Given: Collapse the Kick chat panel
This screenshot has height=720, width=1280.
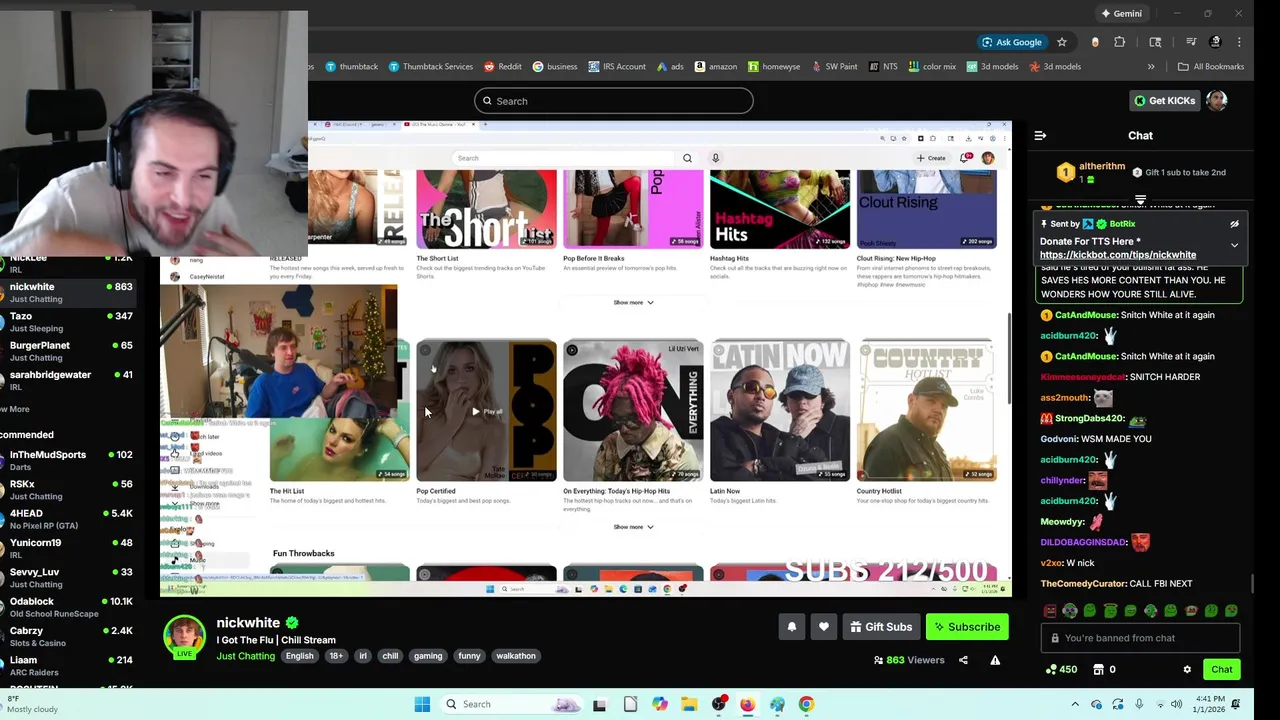Looking at the screenshot, I should 1040,135.
